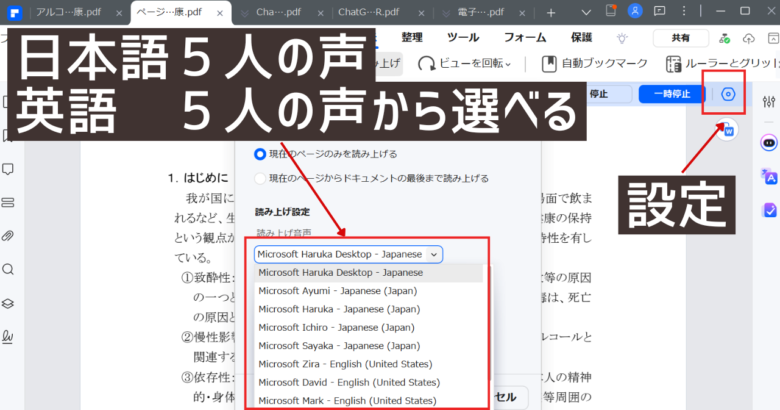Click the 1. はじめに heading in document
780x410 pixels.
[197, 178]
